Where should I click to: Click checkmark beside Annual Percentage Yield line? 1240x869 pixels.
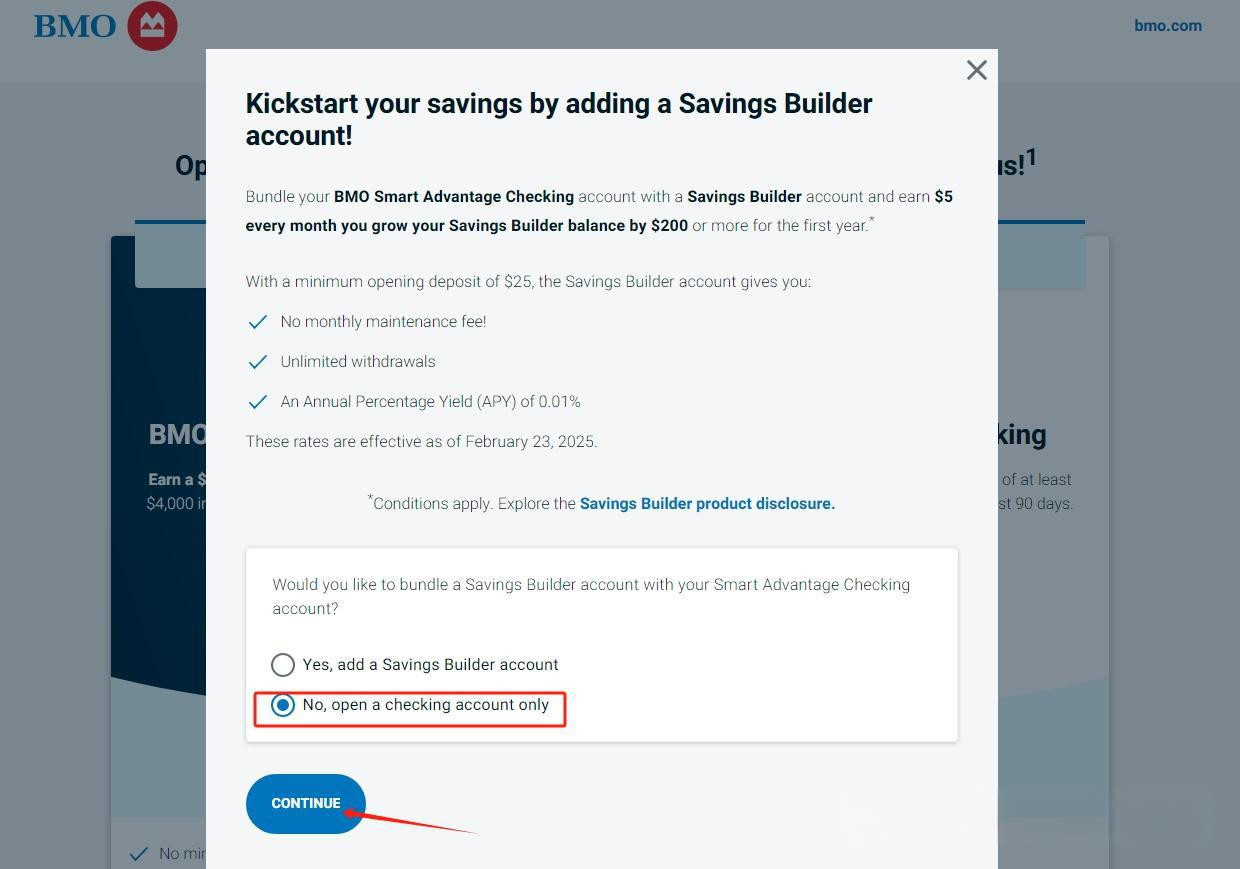[258, 402]
